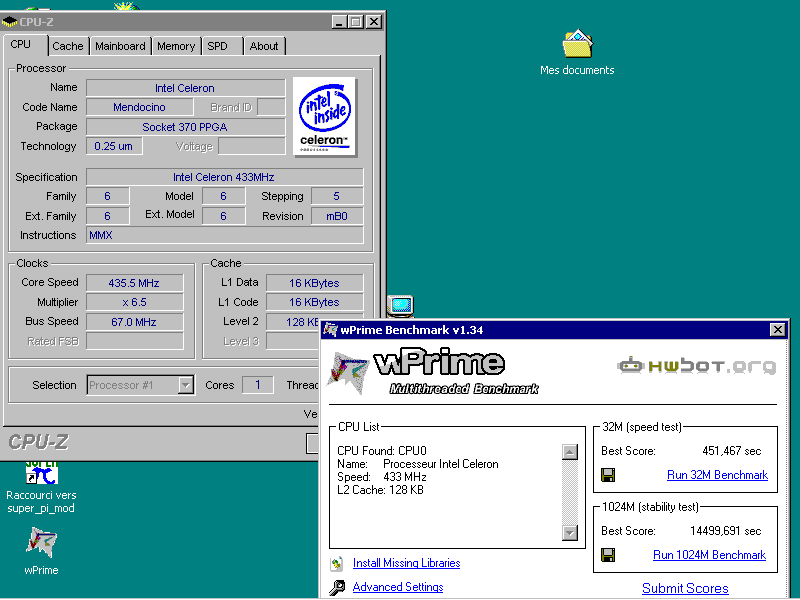The width and height of the screenshot is (800, 600).
Task: Click the wPrime title bar icon
Action: point(331,330)
